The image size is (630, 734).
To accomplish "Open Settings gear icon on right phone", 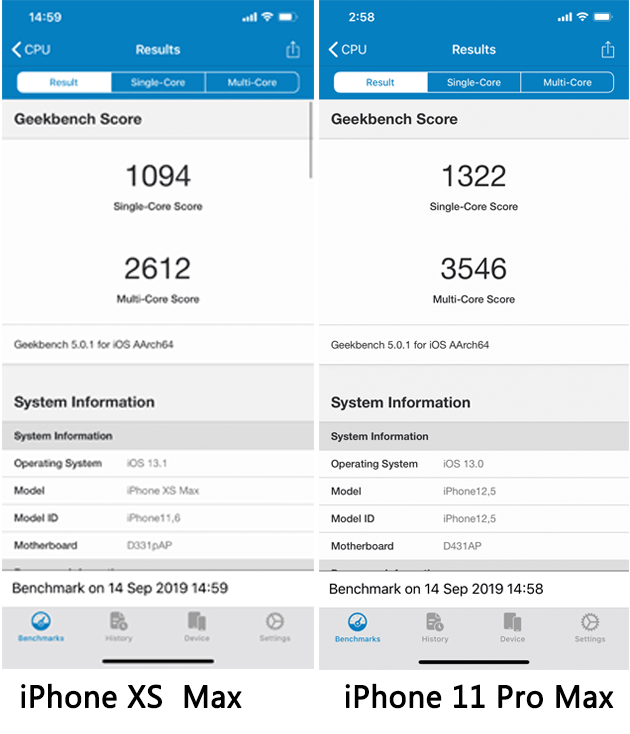I will [590, 622].
